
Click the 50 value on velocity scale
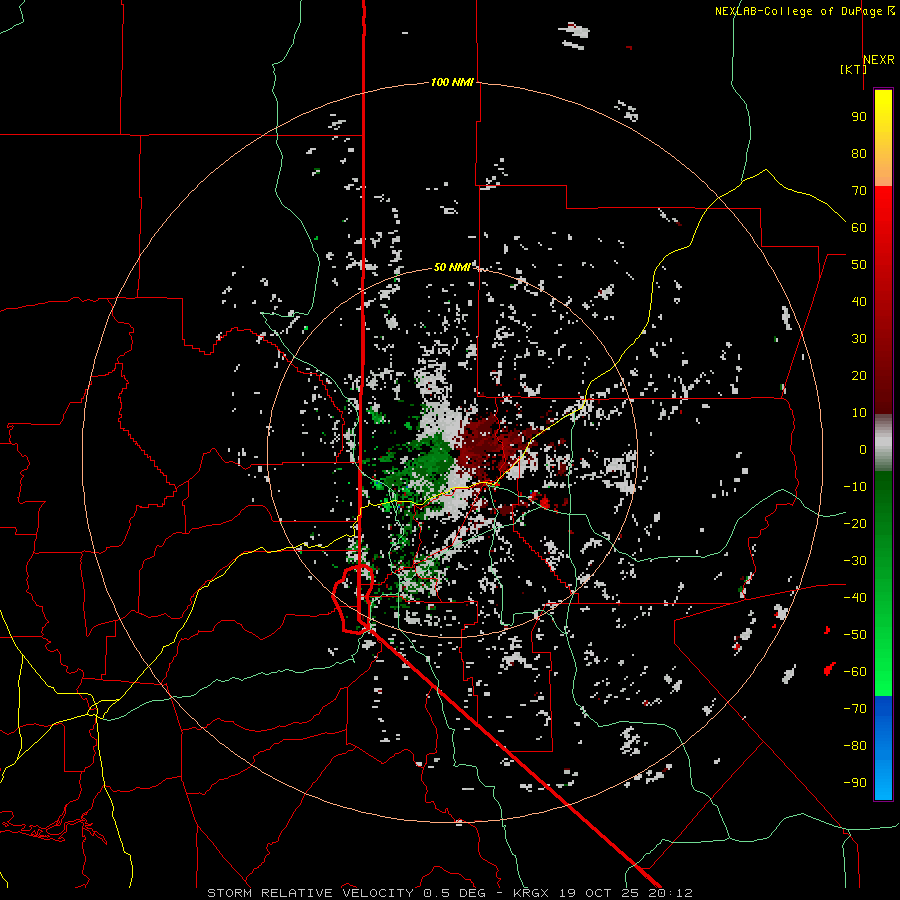[x=859, y=265]
